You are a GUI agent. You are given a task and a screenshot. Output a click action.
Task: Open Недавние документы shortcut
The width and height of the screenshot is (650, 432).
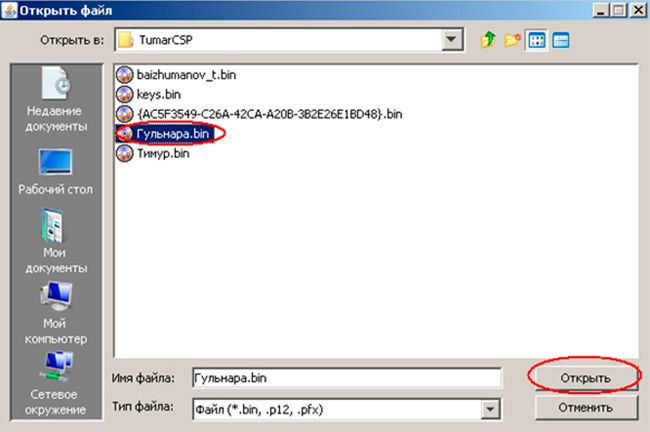point(56,100)
